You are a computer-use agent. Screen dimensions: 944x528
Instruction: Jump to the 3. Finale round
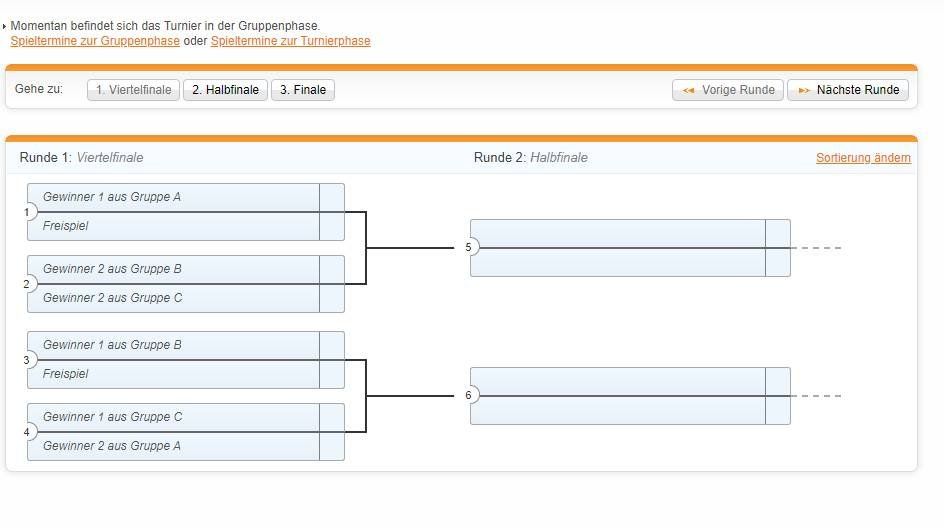303,90
